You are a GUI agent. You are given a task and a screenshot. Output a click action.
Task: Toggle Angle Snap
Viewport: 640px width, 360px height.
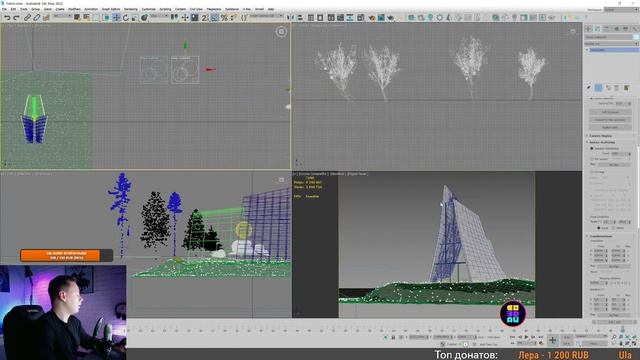pos(215,18)
